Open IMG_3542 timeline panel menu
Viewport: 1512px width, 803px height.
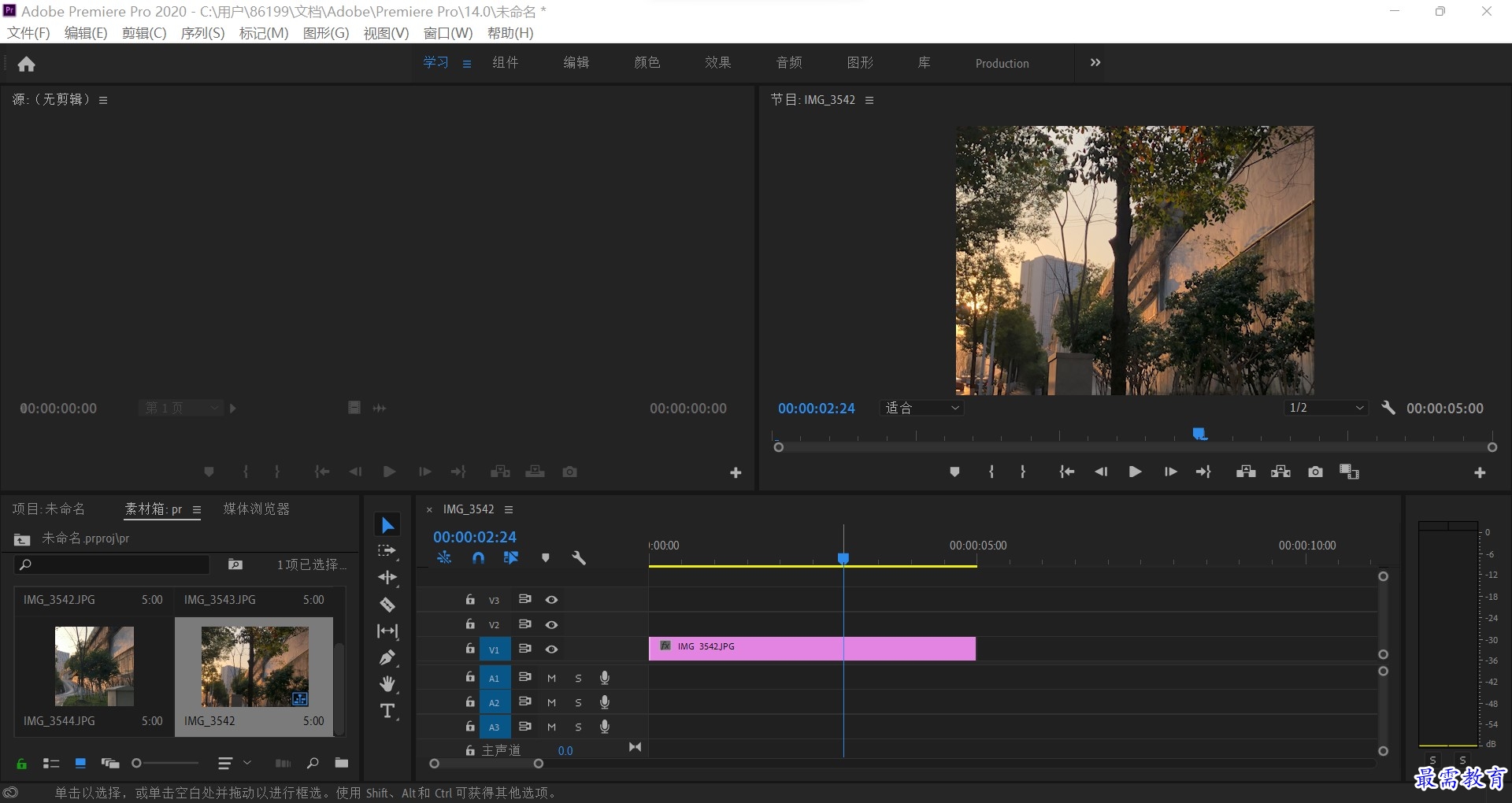click(509, 509)
